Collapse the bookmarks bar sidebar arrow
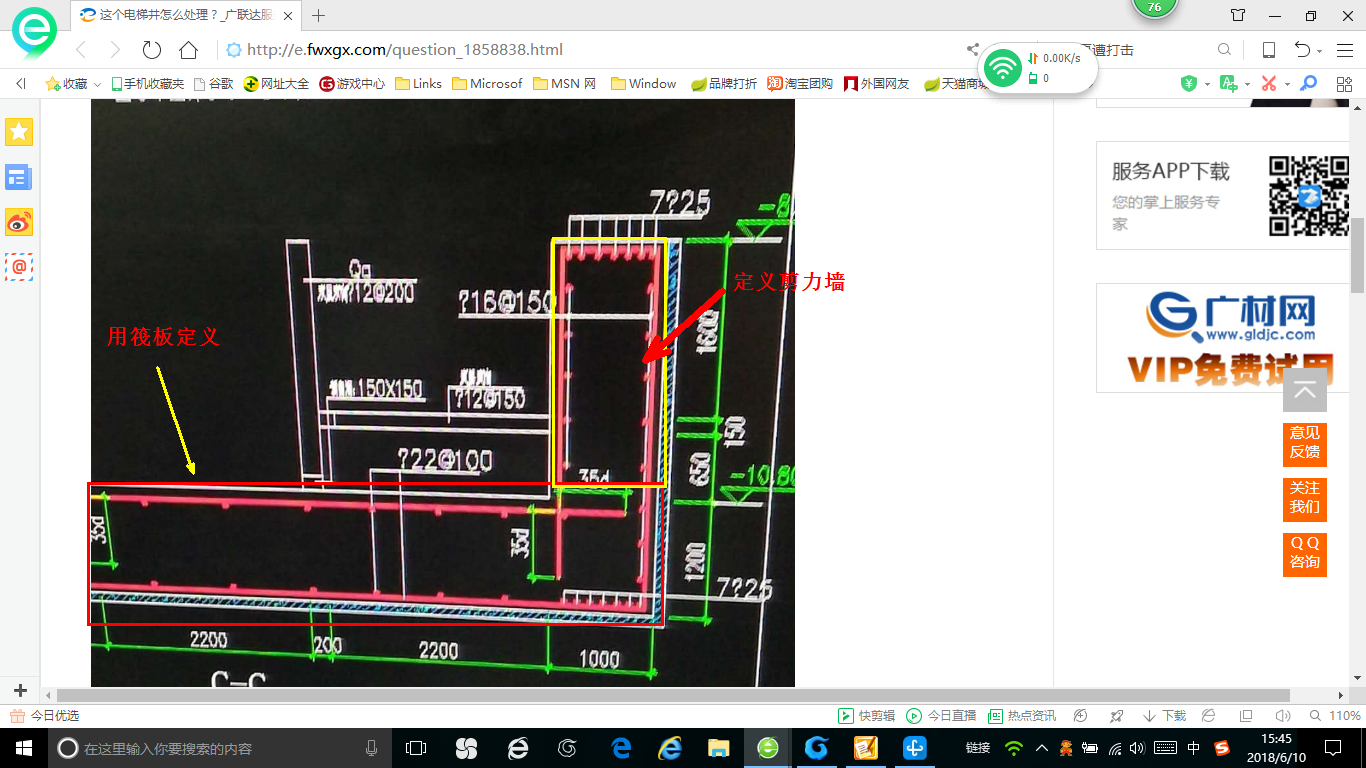1366x768 pixels. tap(20, 84)
